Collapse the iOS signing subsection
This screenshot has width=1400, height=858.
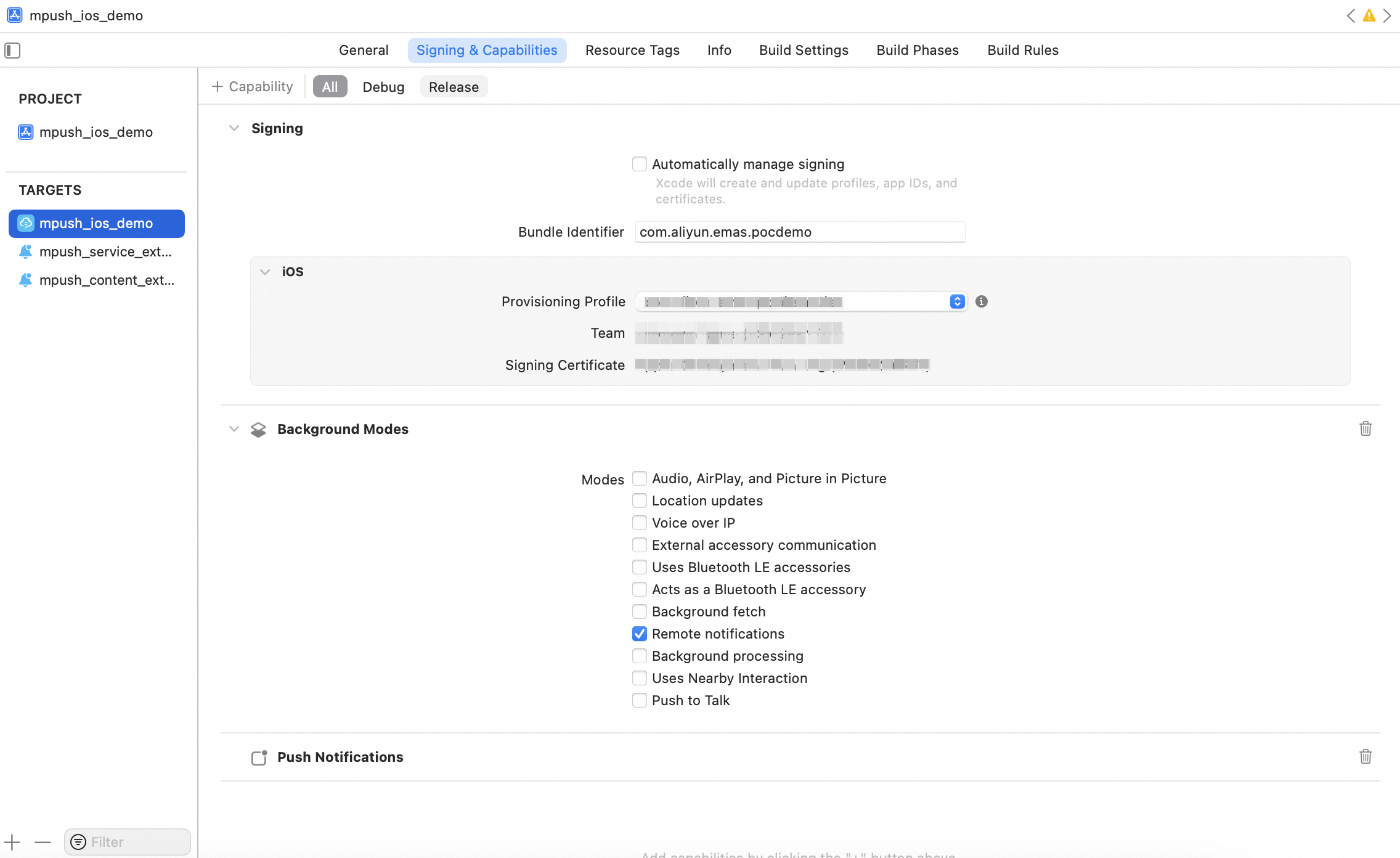tap(265, 272)
